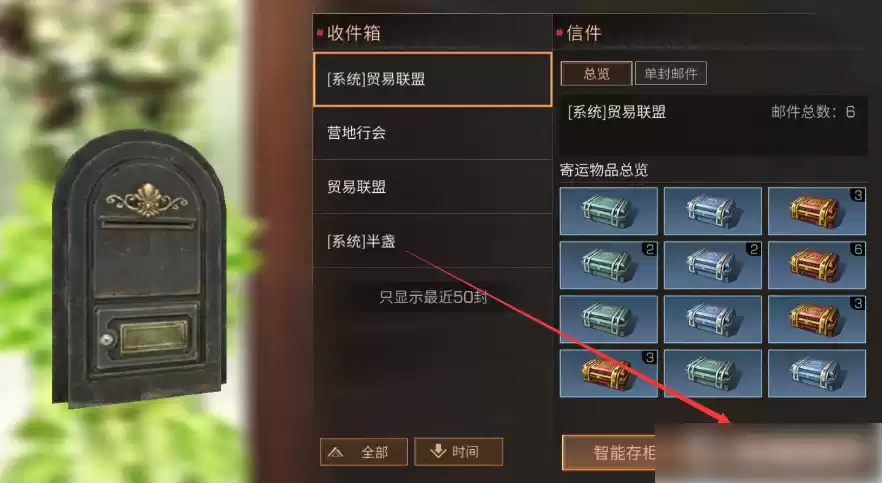Select the third-row green chest

[609, 319]
